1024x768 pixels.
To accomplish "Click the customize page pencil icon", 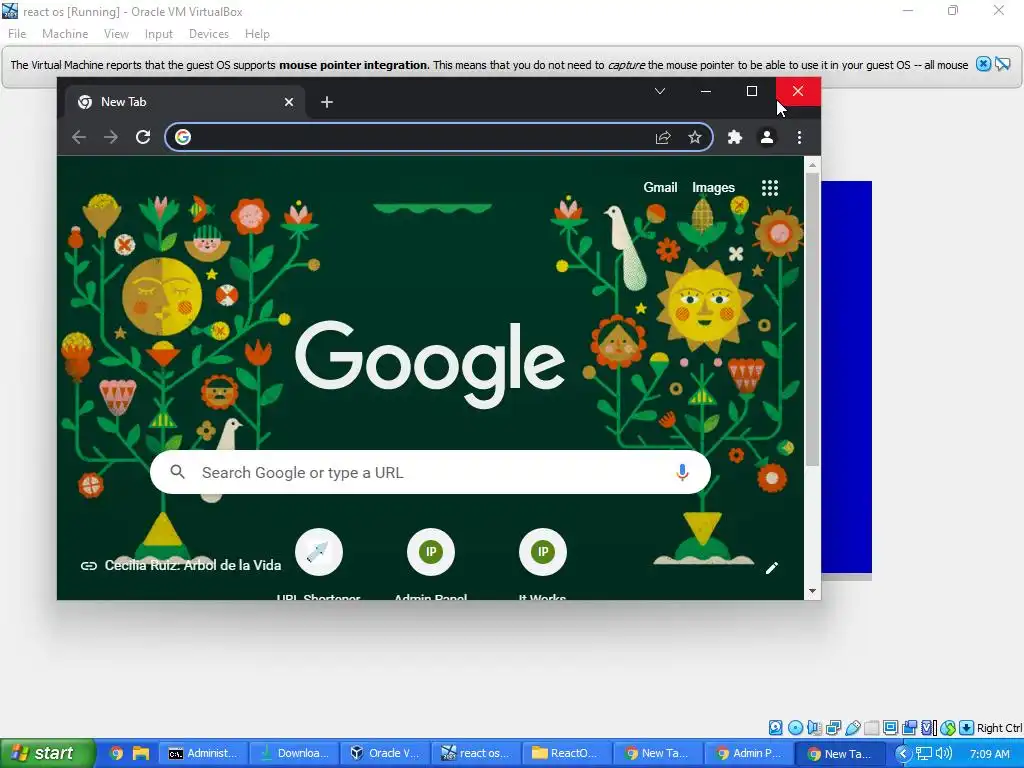I will 772,568.
